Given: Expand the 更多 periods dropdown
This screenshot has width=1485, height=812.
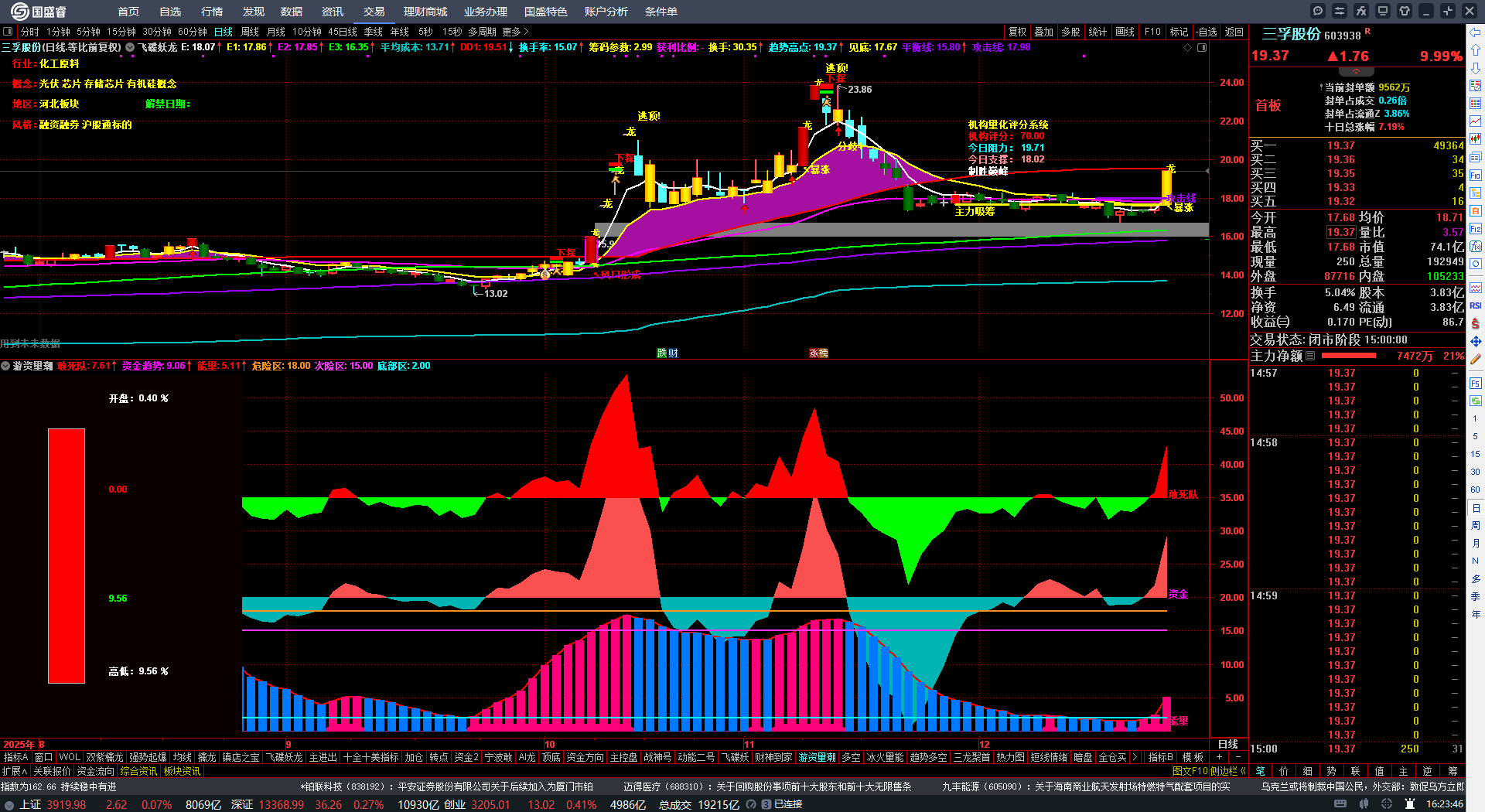Looking at the screenshot, I should (515, 32).
